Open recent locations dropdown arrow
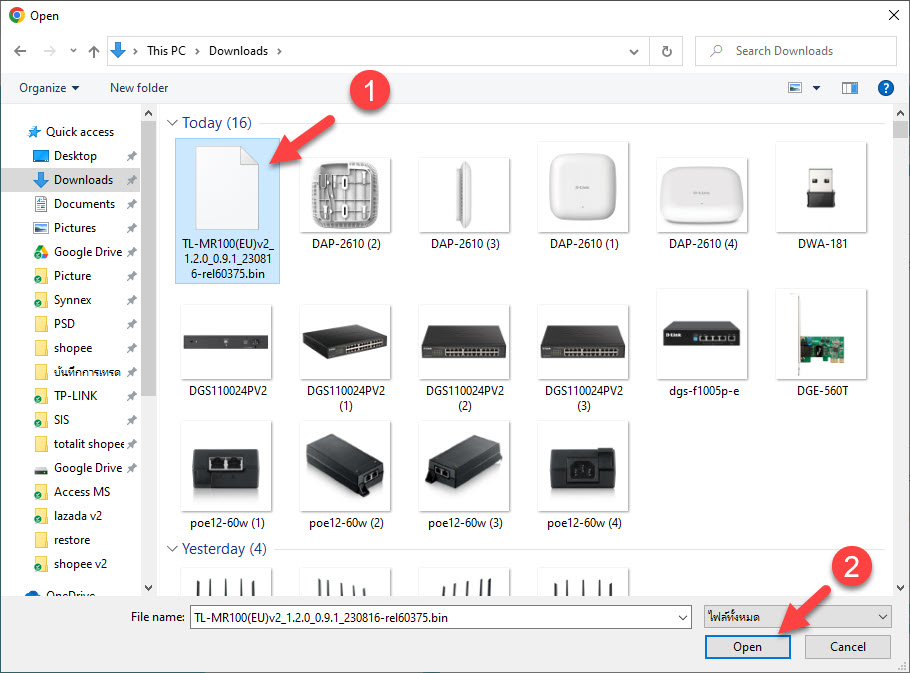This screenshot has width=910, height=673. tap(73, 51)
